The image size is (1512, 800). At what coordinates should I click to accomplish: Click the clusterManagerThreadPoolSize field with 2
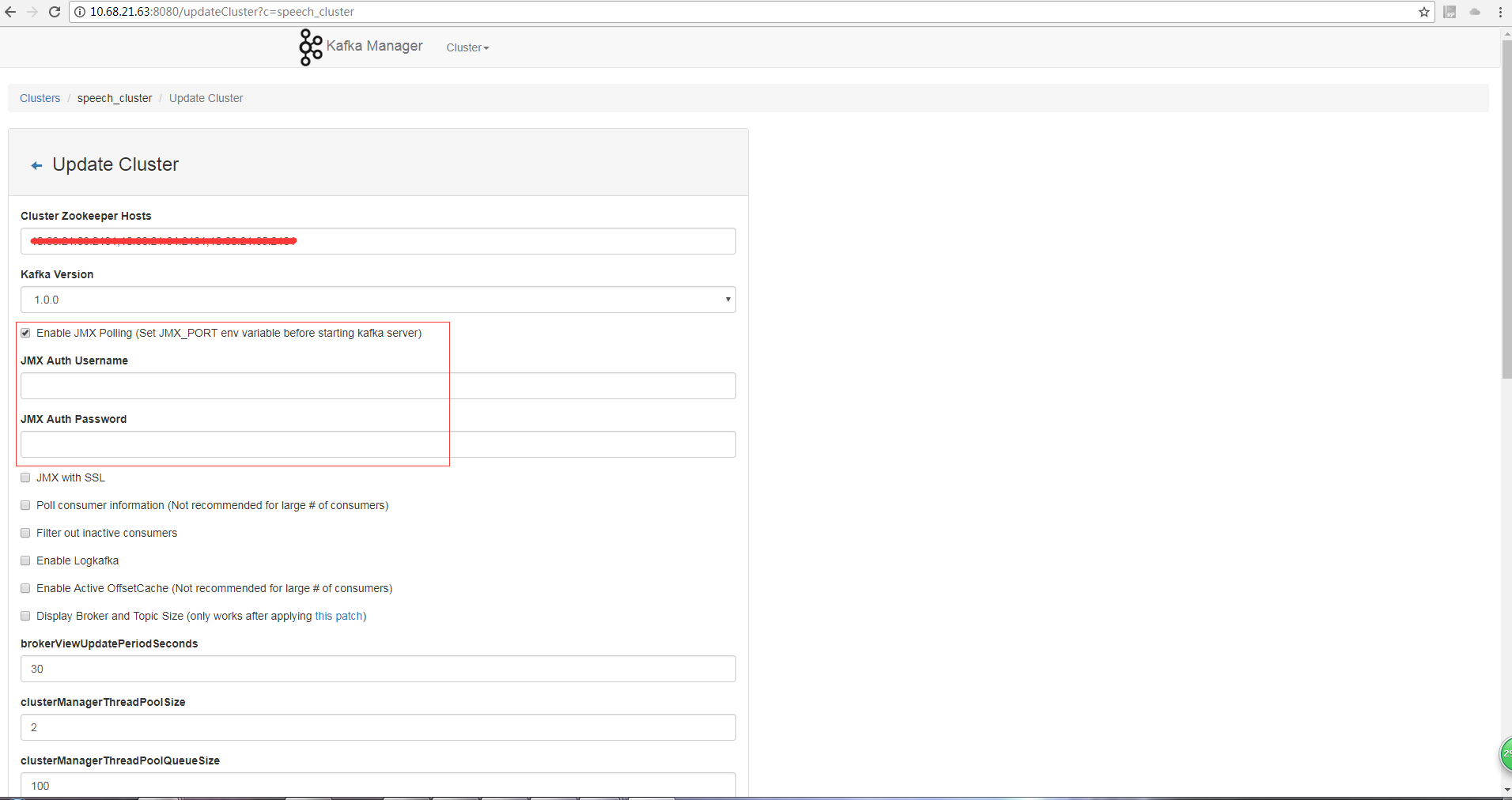tap(378, 727)
